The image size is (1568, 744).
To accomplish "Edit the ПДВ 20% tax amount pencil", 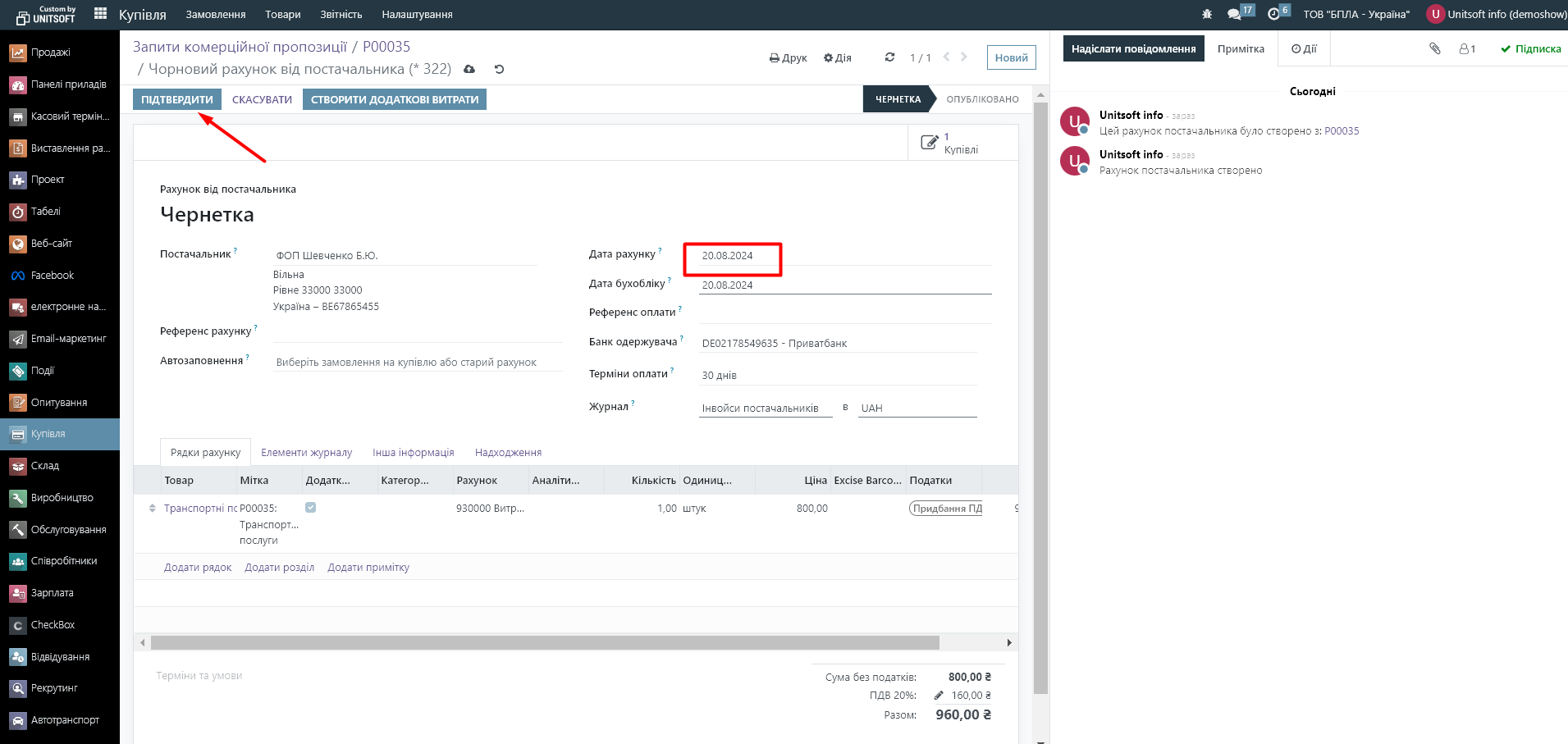I will point(939,696).
